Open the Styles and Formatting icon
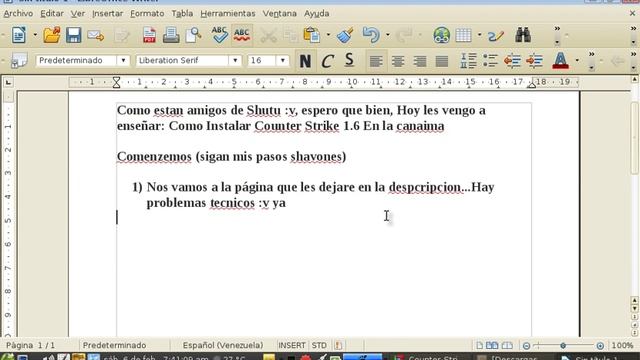The height and width of the screenshot is (360, 640). coord(19,61)
